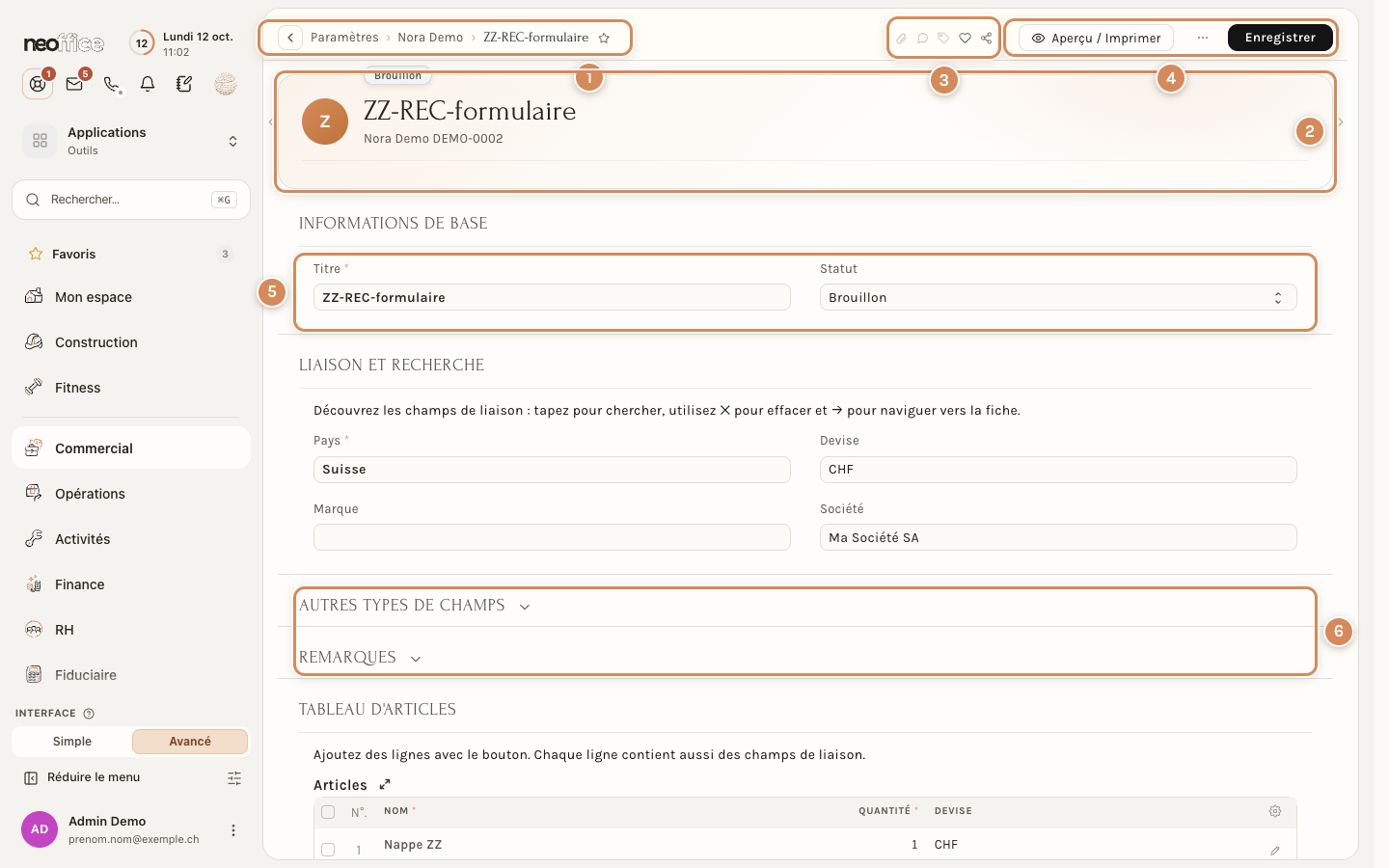Image resolution: width=1389 pixels, height=868 pixels.
Task: Click the attachment paperclip icon
Action: (x=901, y=39)
